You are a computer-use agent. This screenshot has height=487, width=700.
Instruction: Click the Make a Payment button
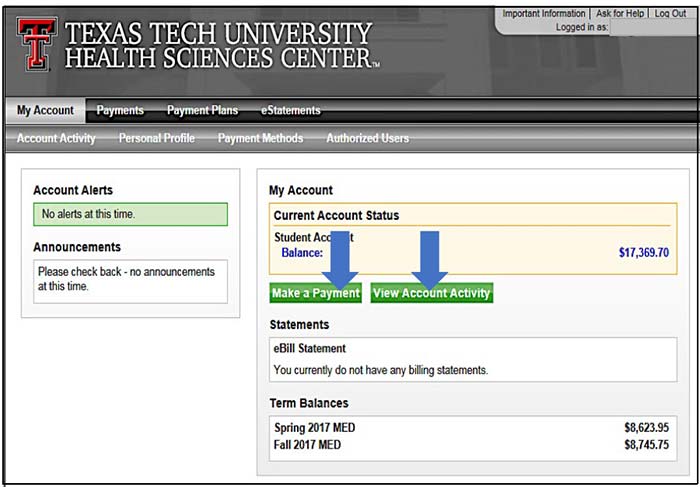(x=316, y=293)
